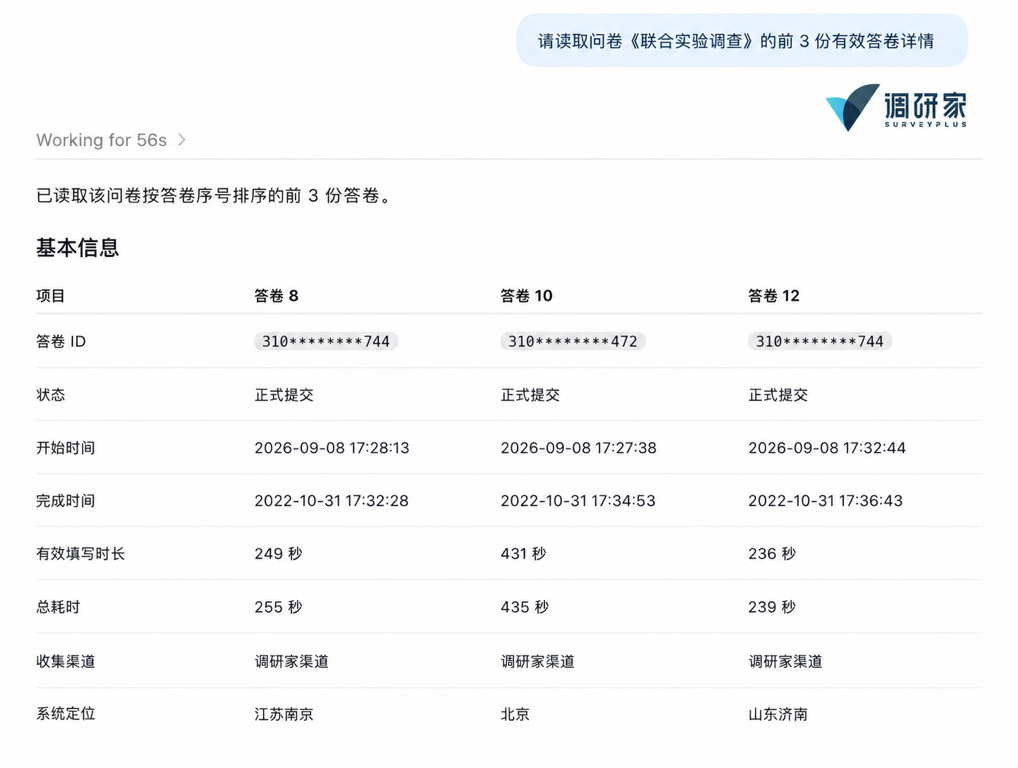Select the 答卷 8 ID code 310********744
Image resolution: width=1018 pixels, height=768 pixels.
pos(326,341)
